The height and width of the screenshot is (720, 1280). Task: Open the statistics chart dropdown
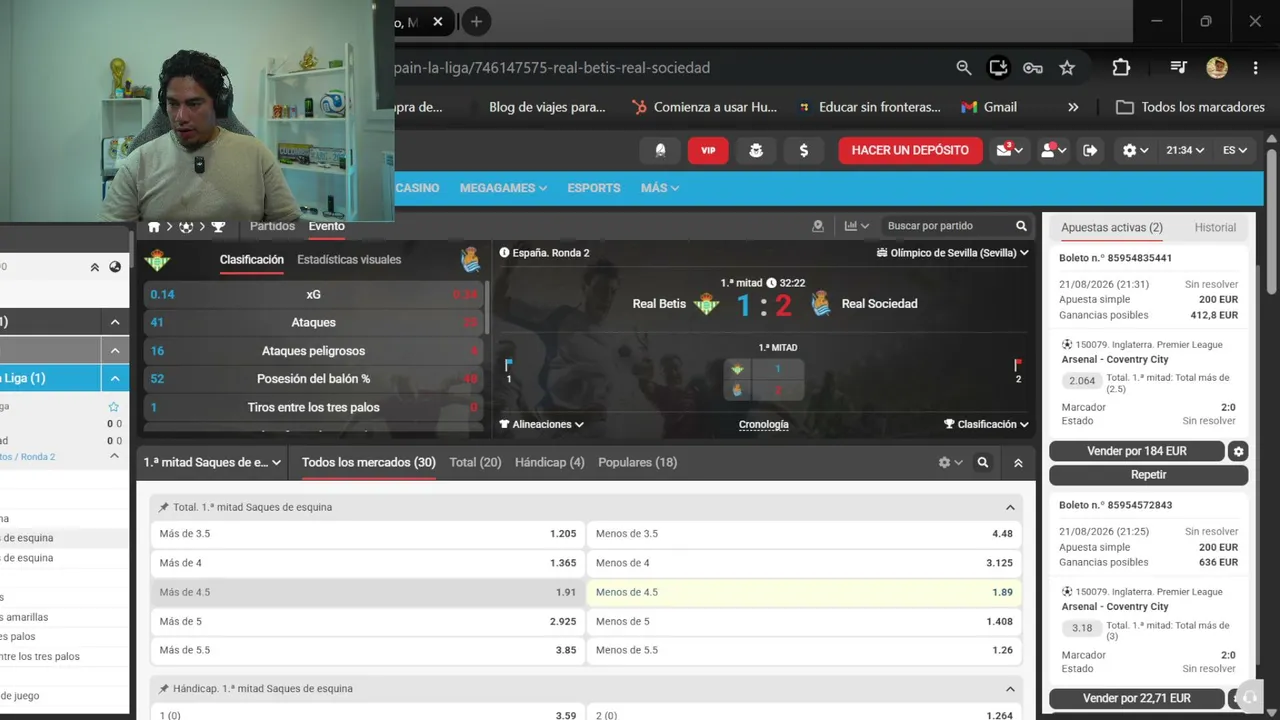click(x=857, y=226)
